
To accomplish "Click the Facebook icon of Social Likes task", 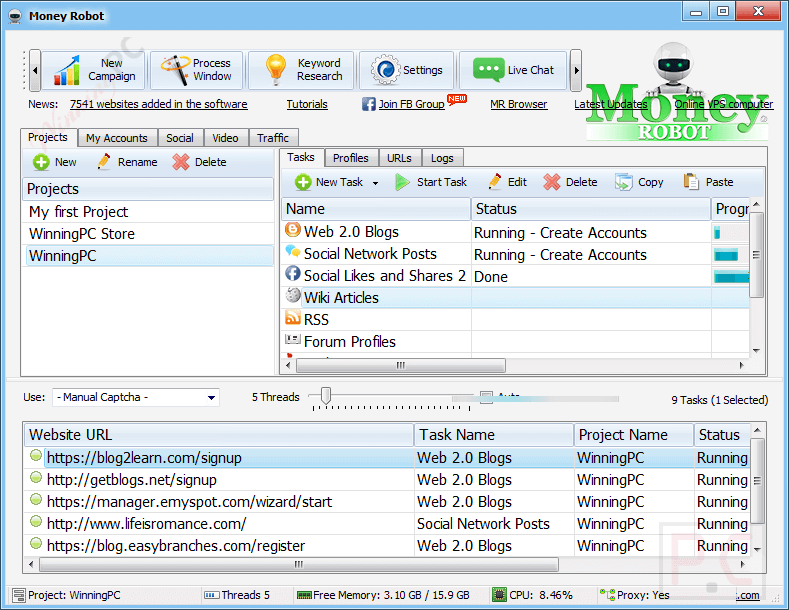I will [293, 274].
